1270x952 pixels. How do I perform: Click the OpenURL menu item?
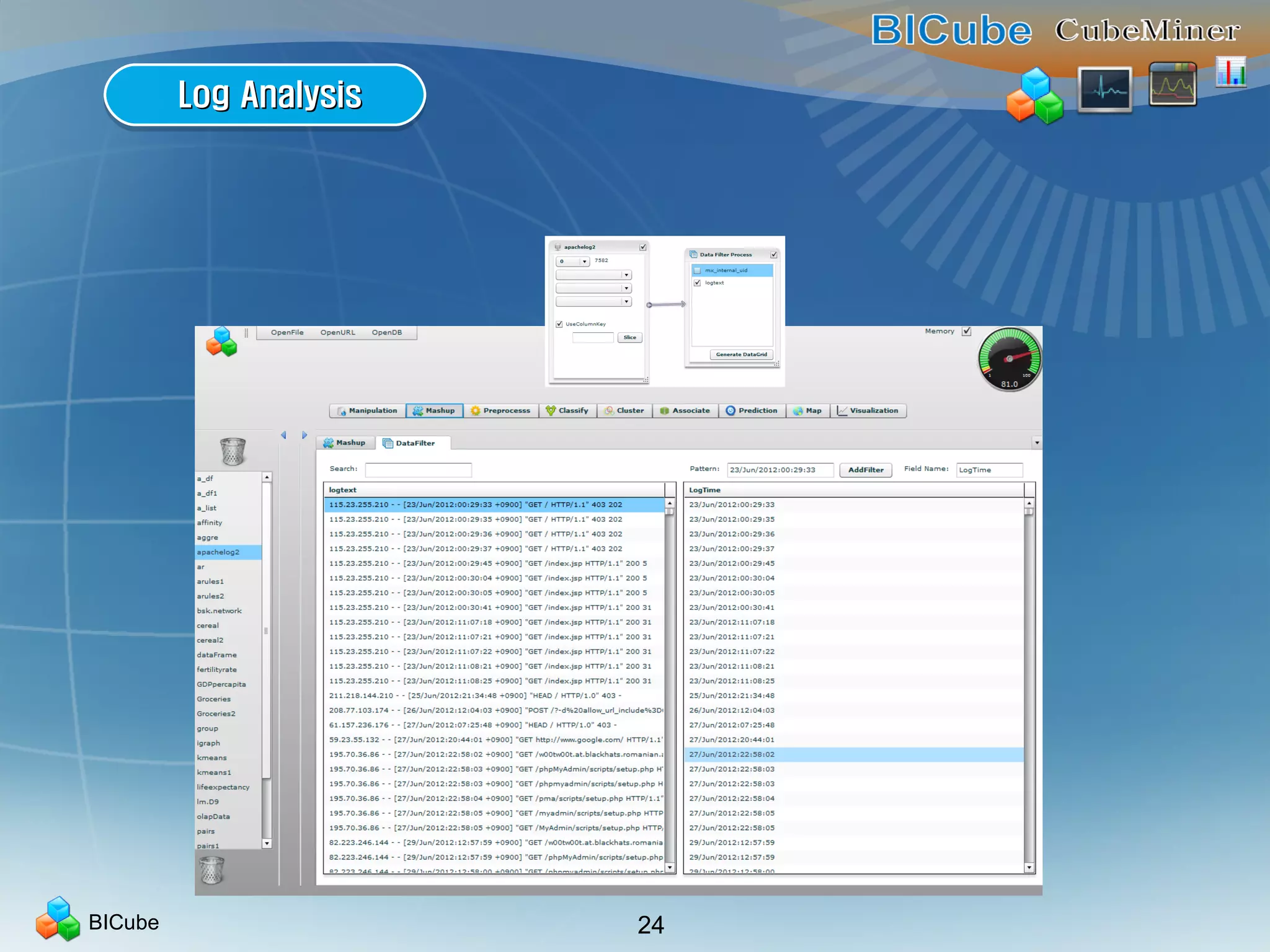coord(337,332)
